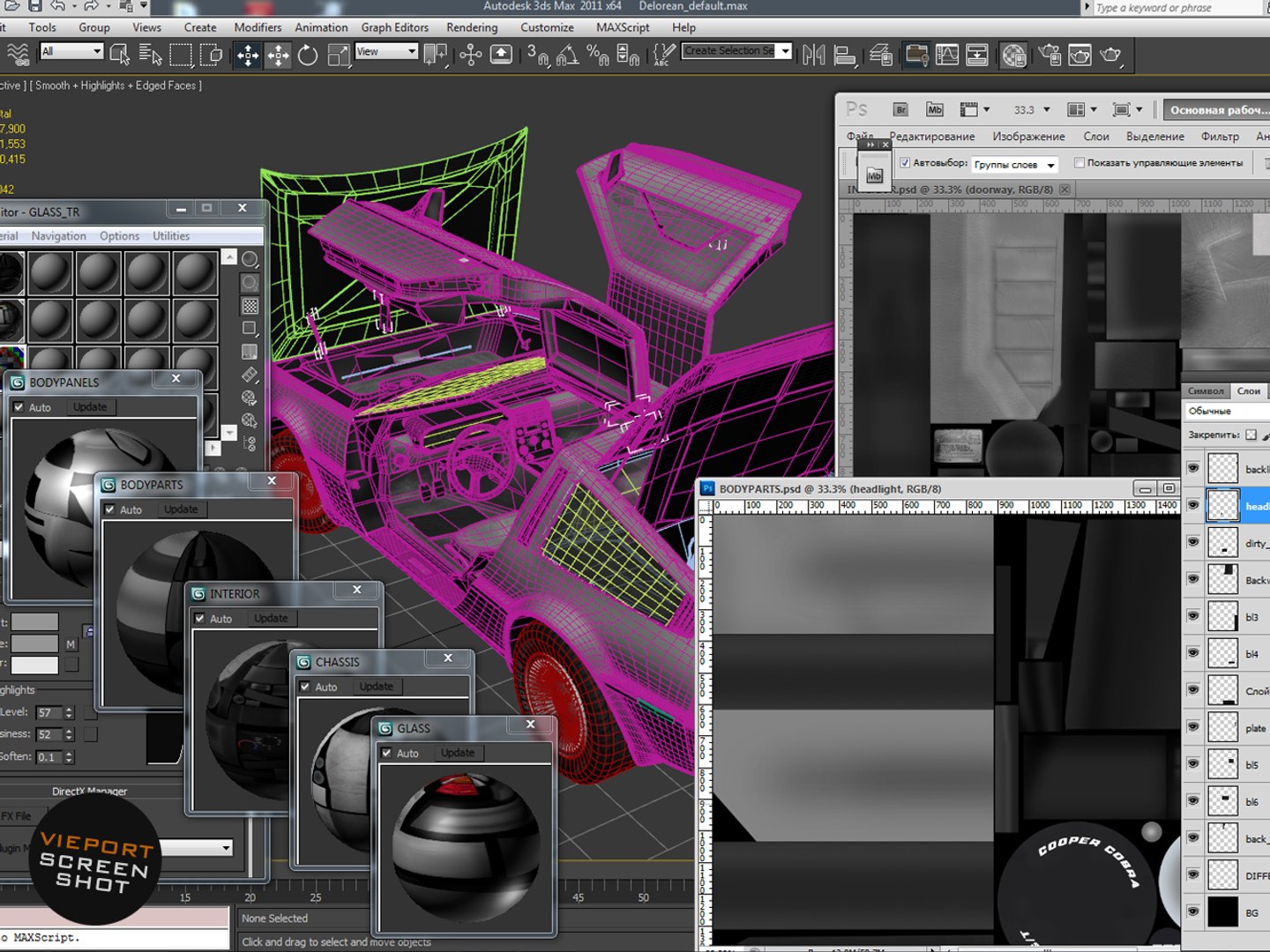Viewport: 1270px width, 952px height.
Task: Uncheck Auto in BODYPANELS preview window
Action: pyautogui.click(x=19, y=407)
